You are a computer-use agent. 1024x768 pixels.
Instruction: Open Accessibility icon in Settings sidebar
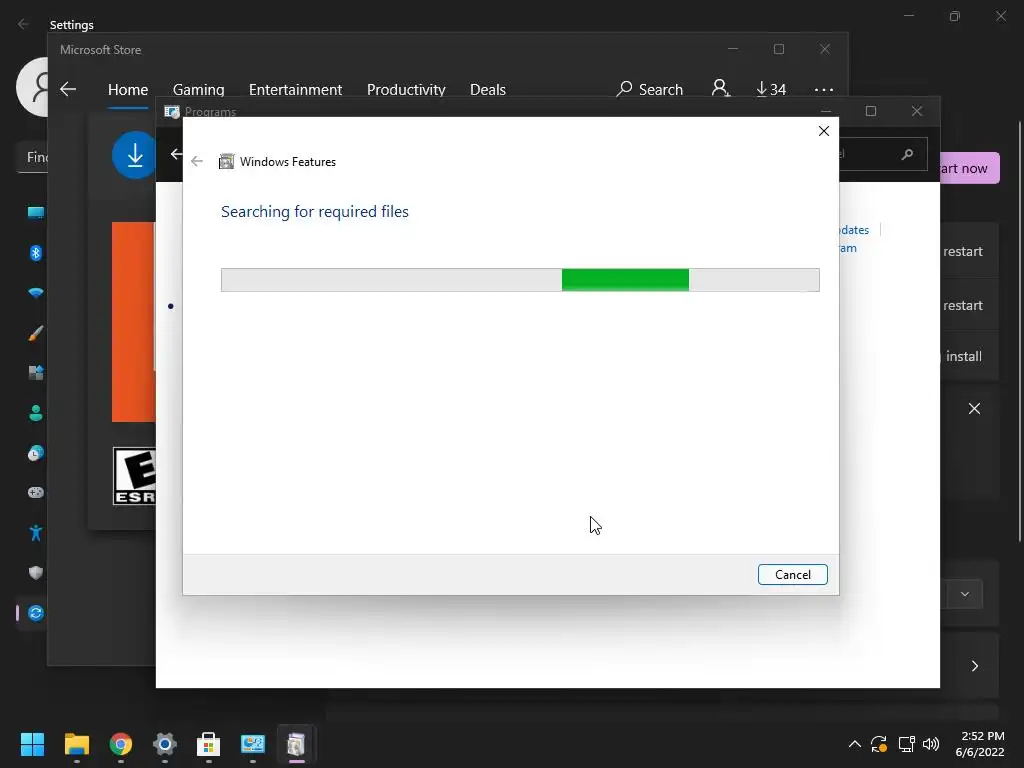click(36, 533)
